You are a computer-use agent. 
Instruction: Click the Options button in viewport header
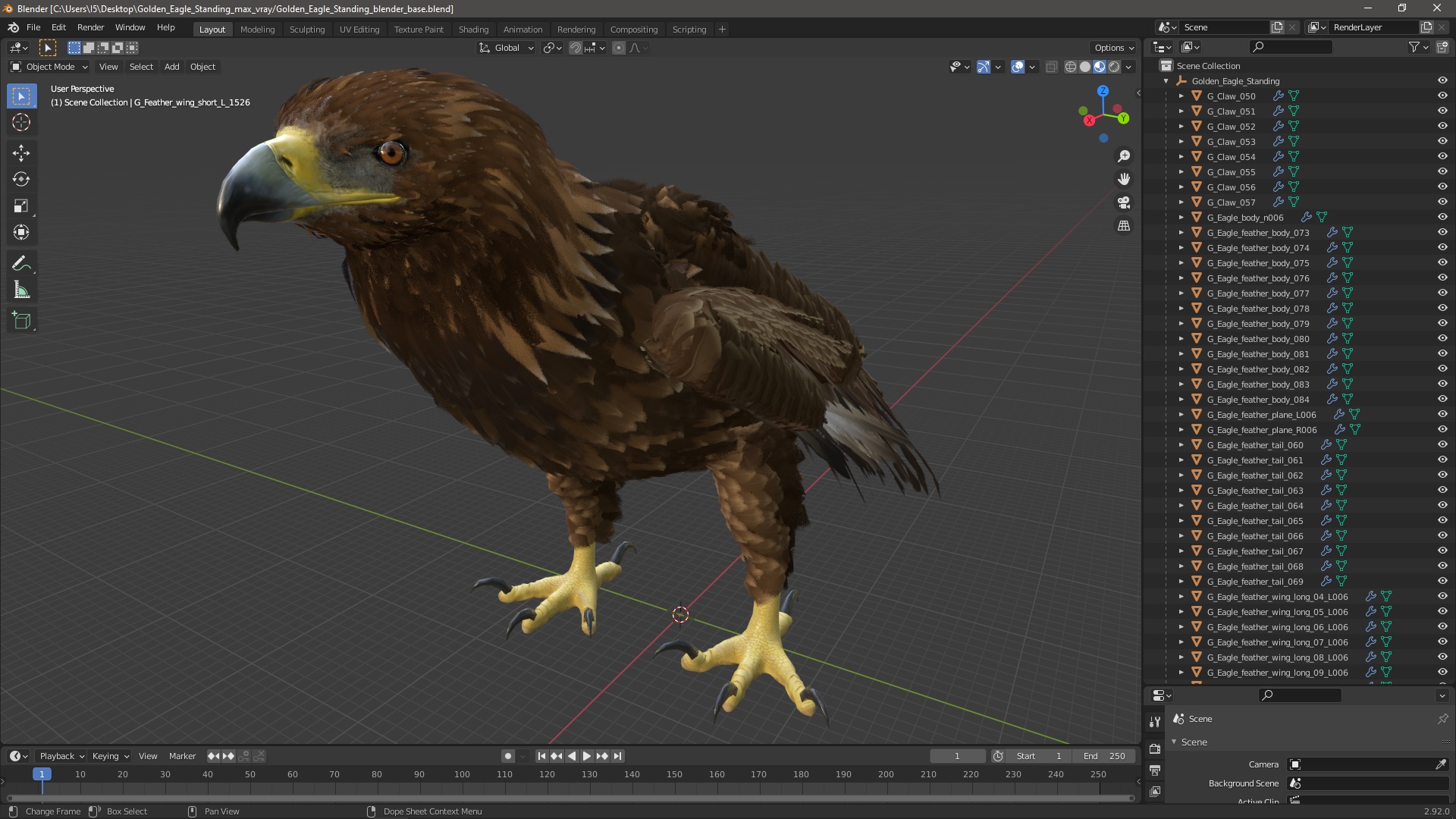1113,48
